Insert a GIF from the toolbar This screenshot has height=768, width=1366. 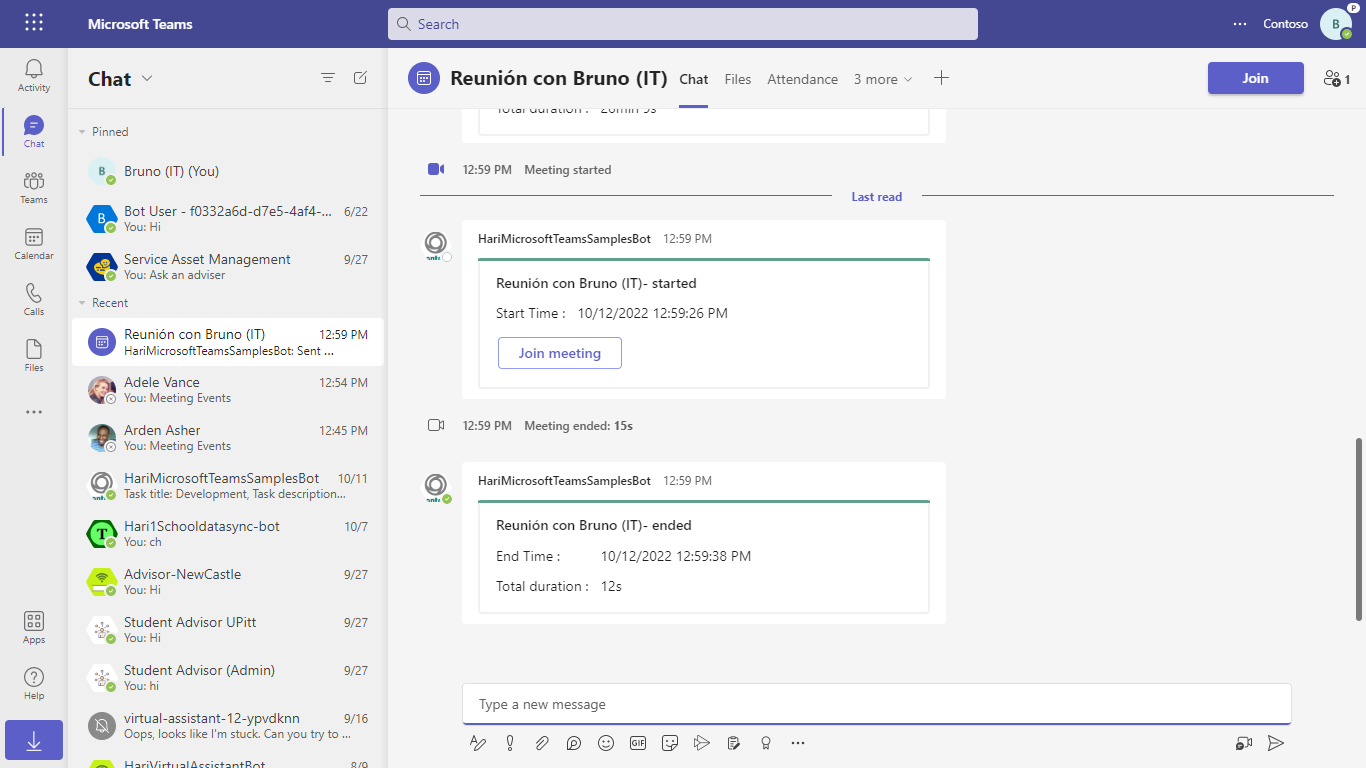click(638, 743)
